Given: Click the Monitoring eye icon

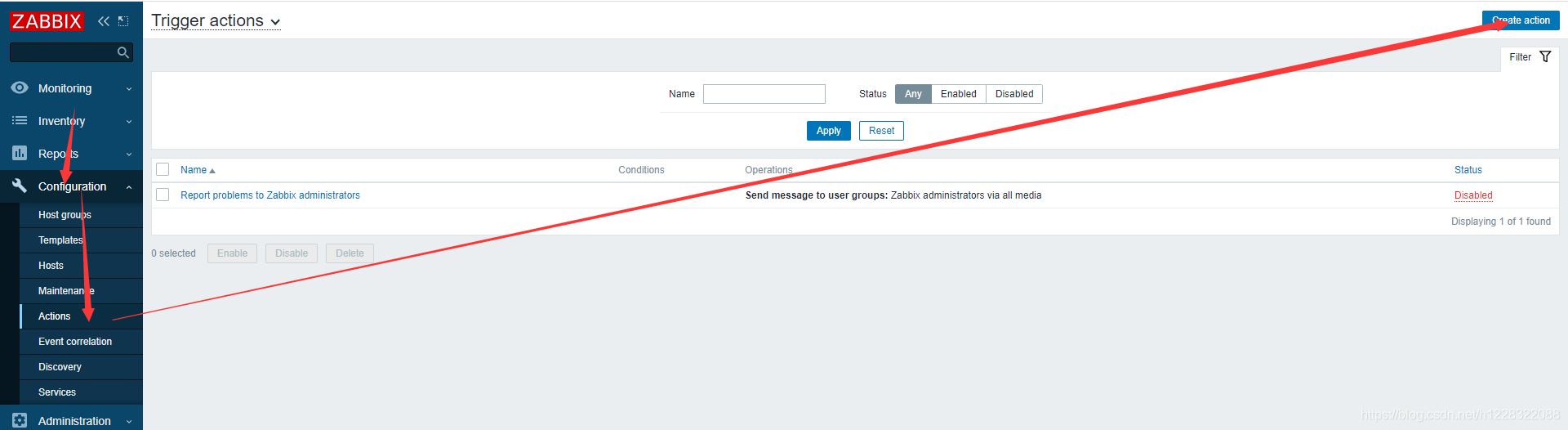Looking at the screenshot, I should click(x=20, y=87).
